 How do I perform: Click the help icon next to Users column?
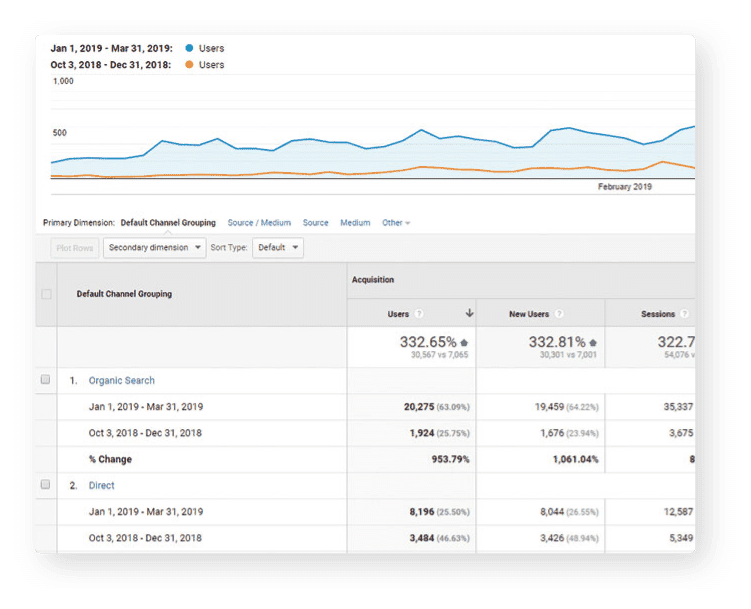click(x=419, y=314)
